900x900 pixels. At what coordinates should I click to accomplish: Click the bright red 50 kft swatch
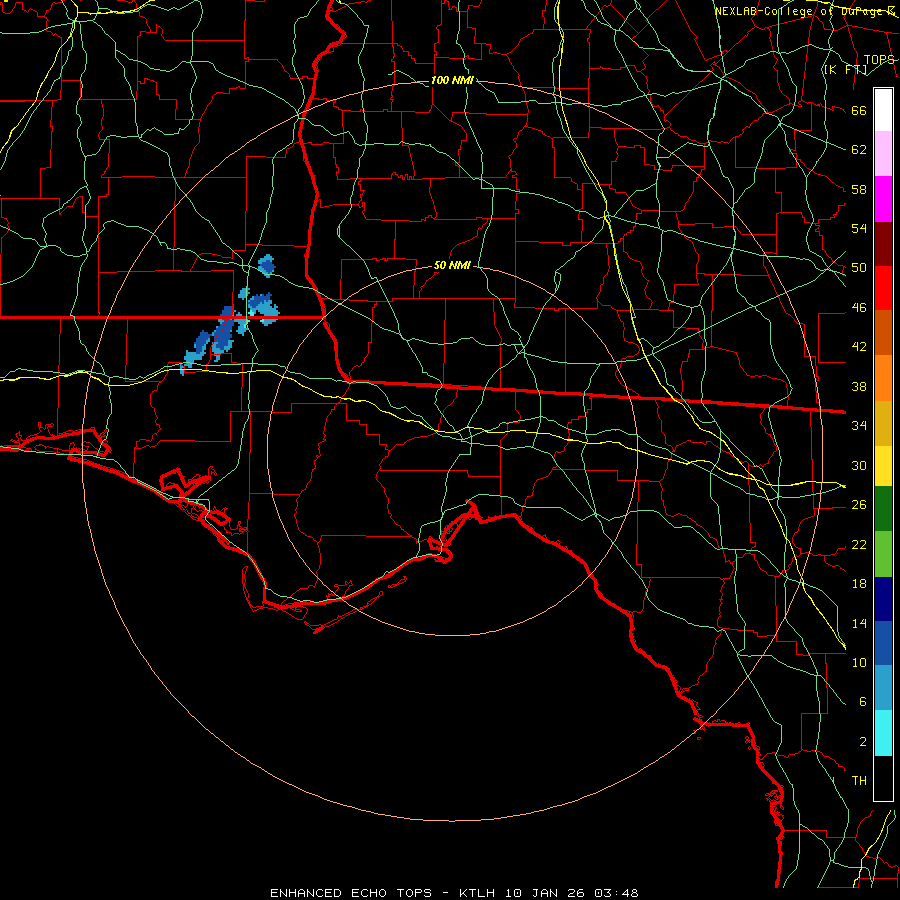883,288
